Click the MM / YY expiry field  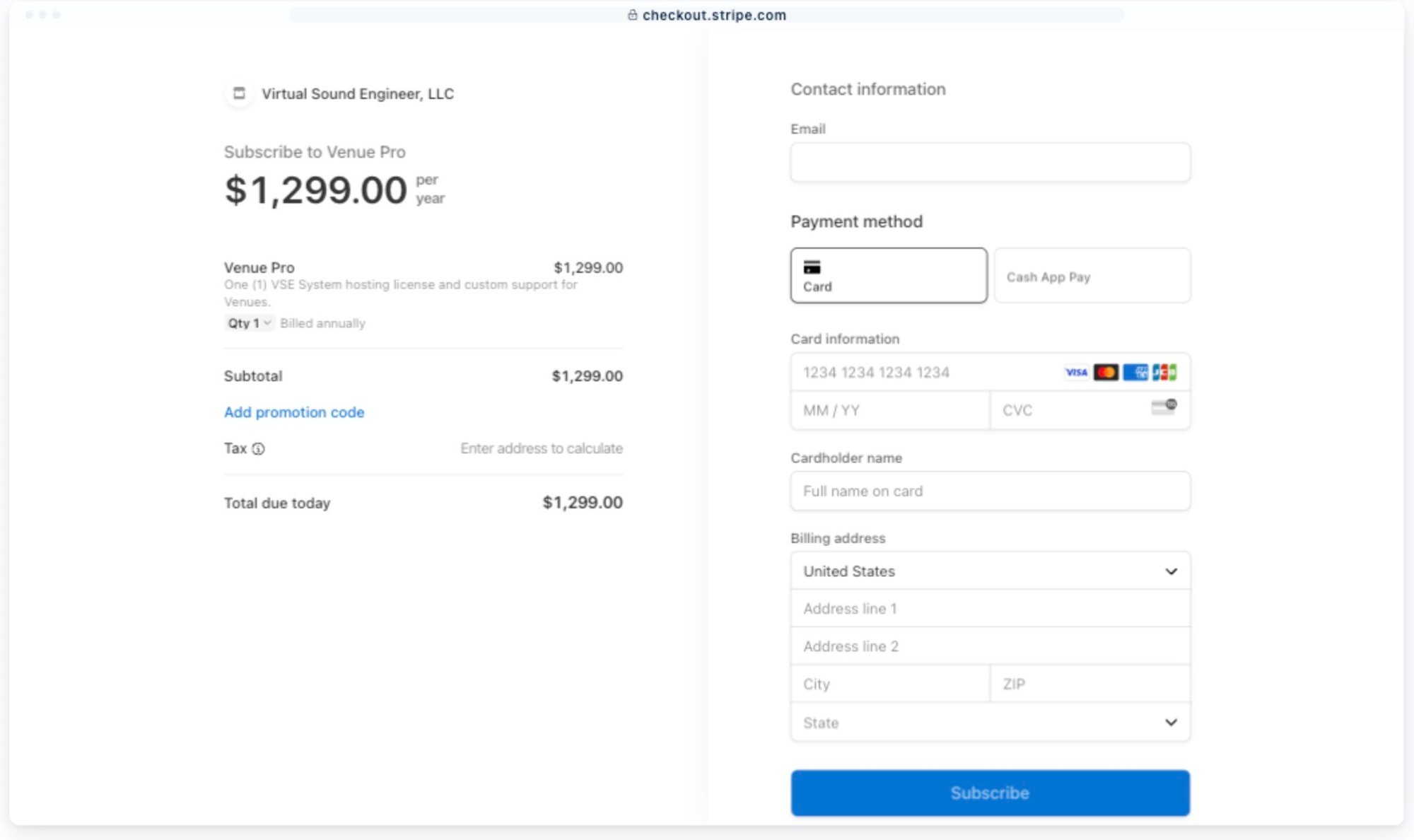(x=889, y=411)
